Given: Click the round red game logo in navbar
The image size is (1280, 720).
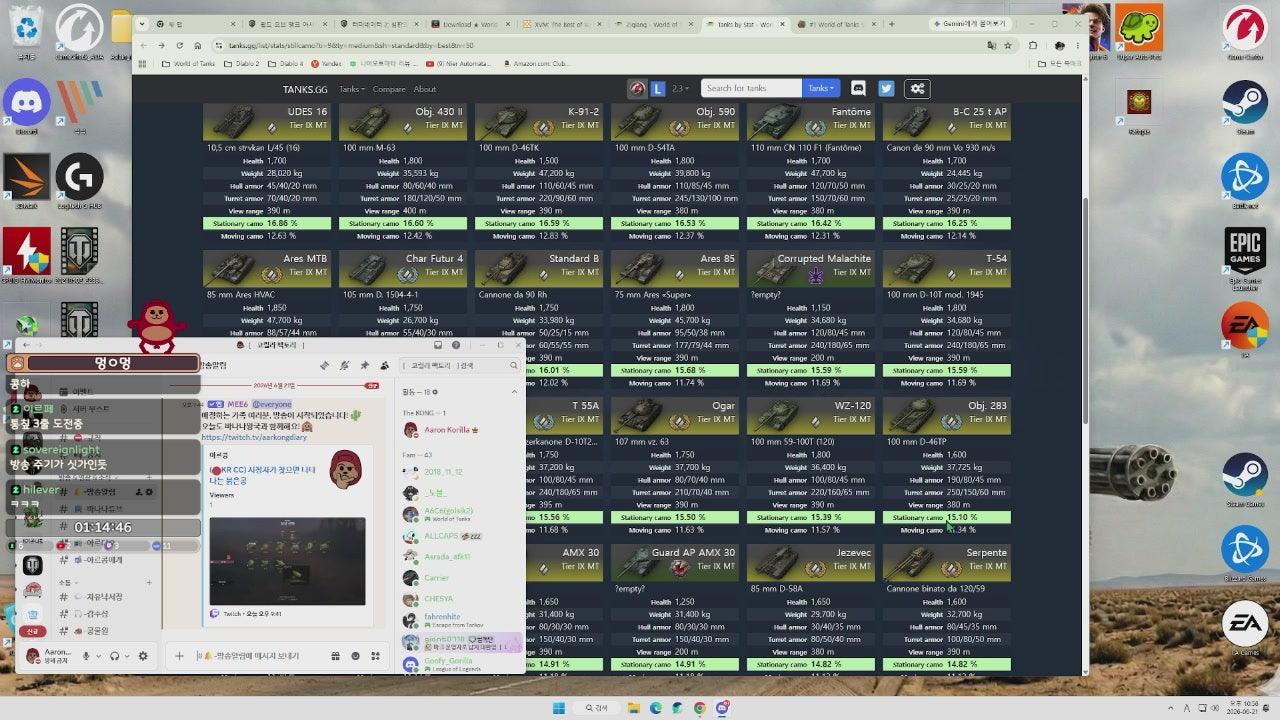Looking at the screenshot, I should 638,88.
